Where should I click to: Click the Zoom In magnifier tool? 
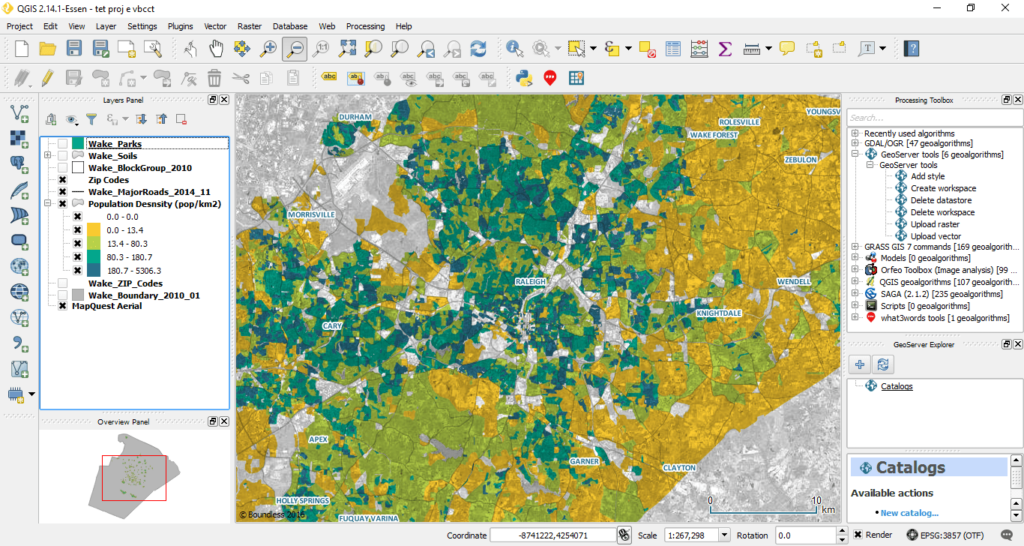tap(268, 48)
